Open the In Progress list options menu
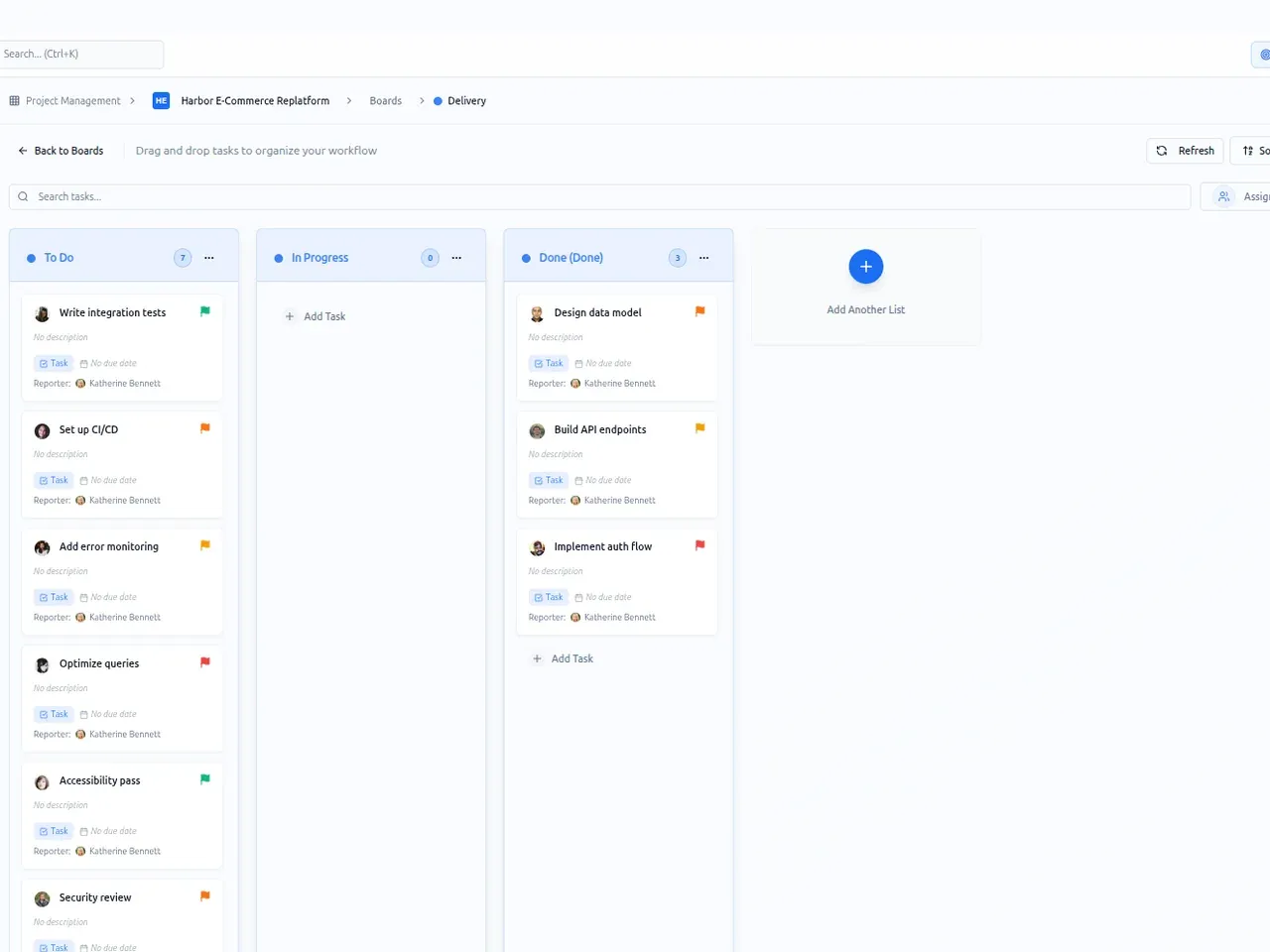1270x952 pixels. coord(456,258)
